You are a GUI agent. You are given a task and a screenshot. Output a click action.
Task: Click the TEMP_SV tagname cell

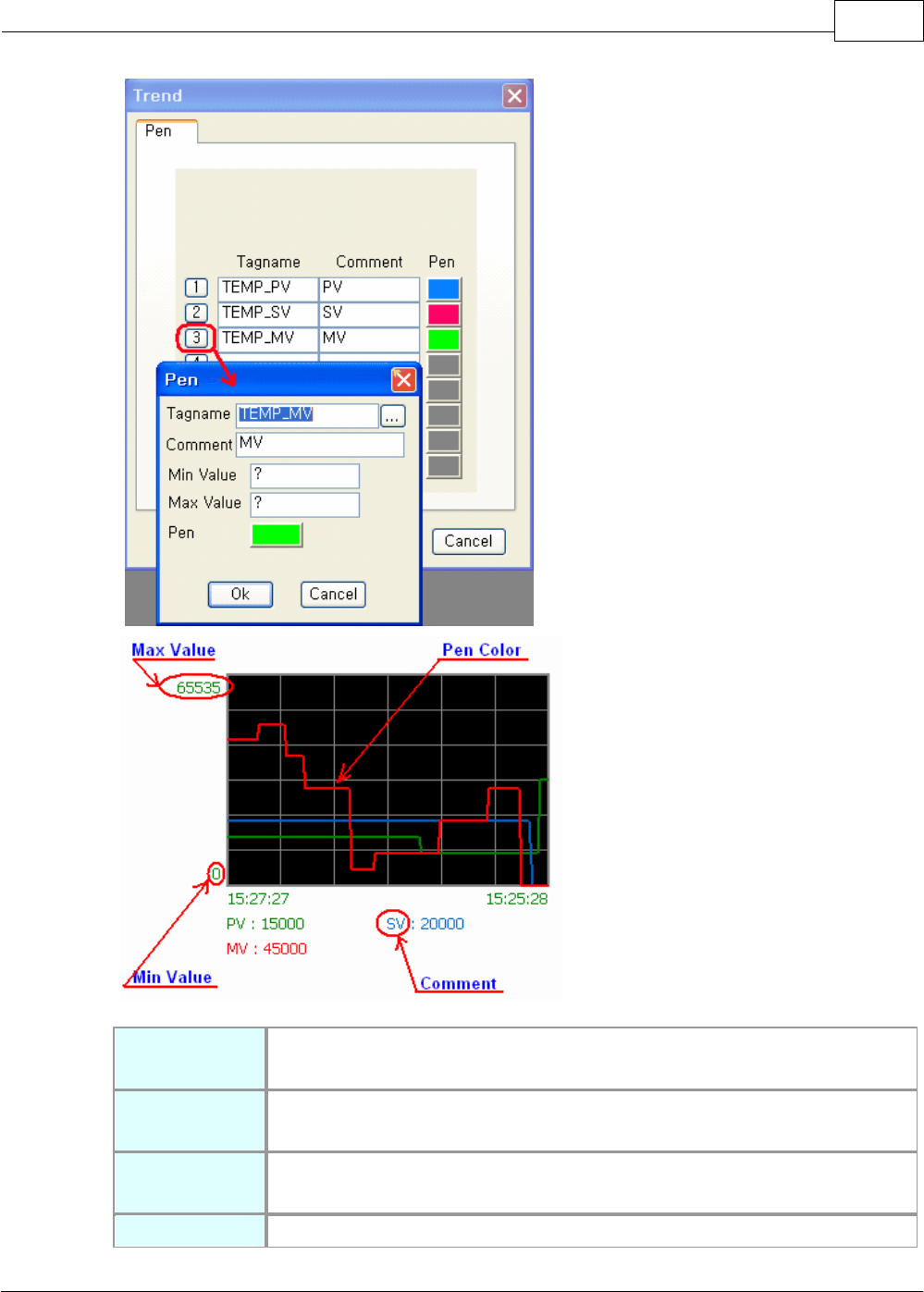(x=268, y=314)
